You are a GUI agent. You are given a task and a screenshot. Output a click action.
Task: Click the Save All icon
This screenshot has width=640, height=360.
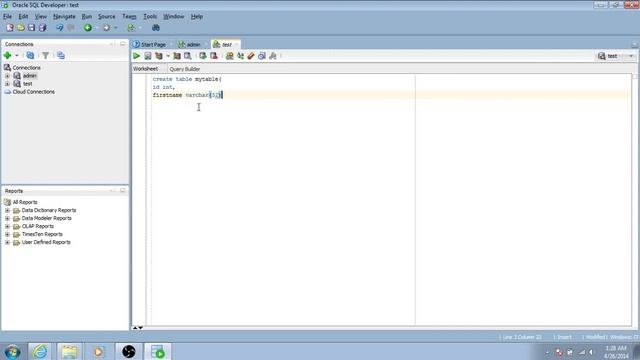[42, 28]
